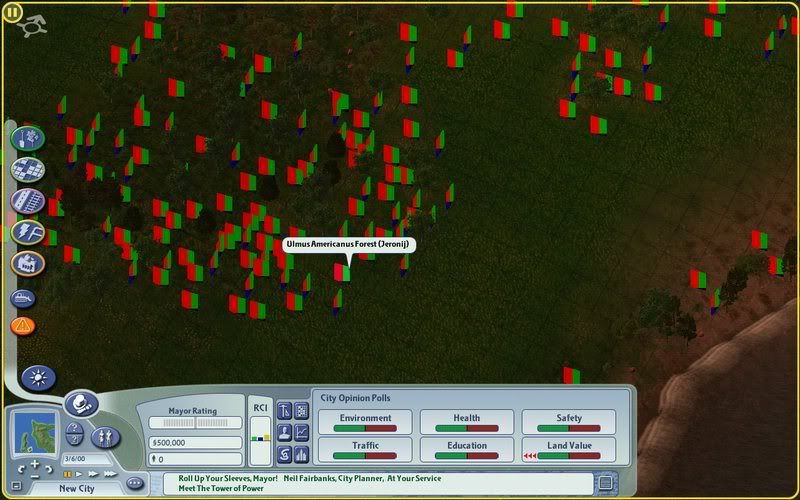The image size is (800, 500).
Task: Click the population count field
Action: 195,459
